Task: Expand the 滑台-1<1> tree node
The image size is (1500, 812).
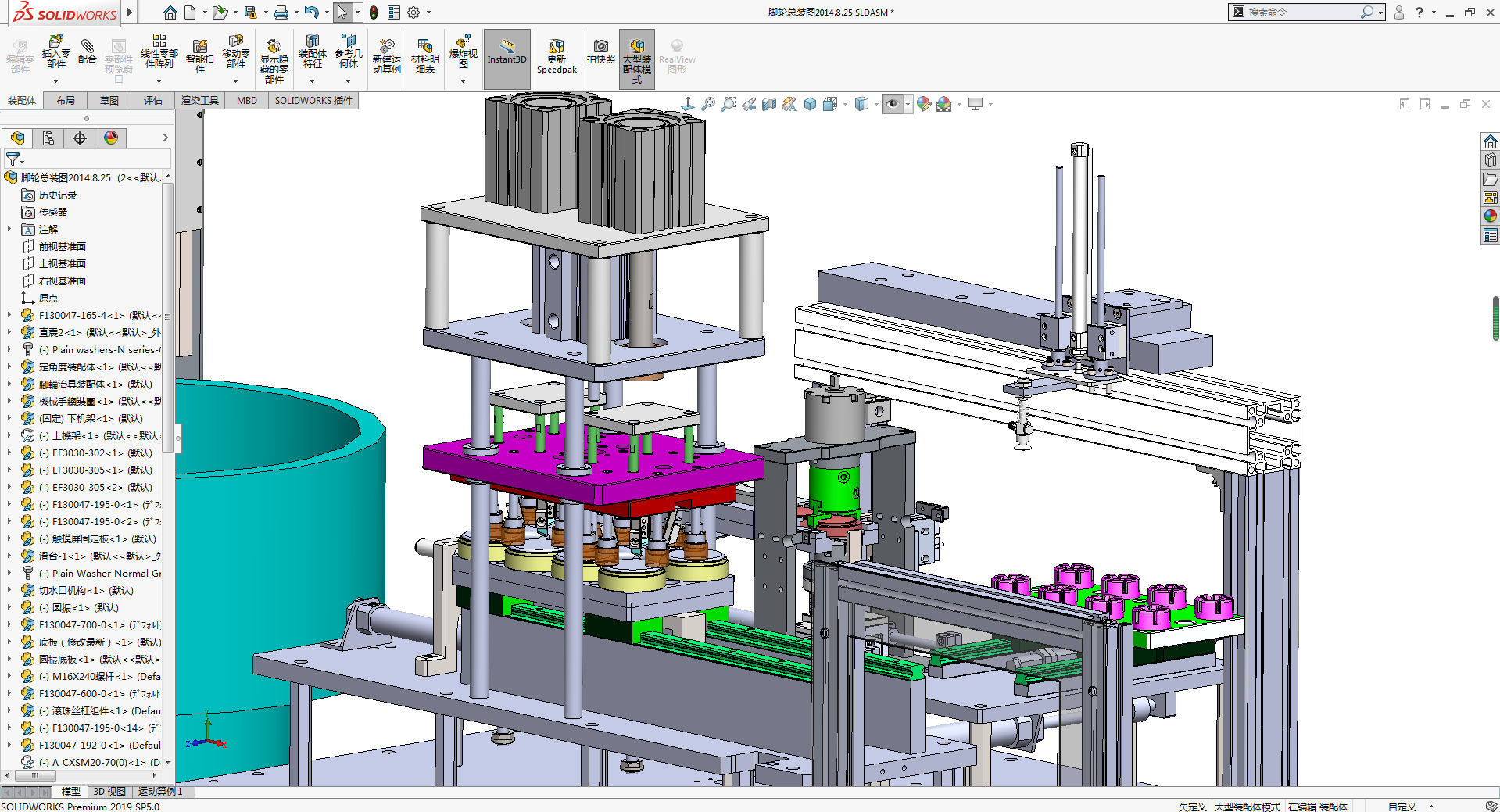Action: click(x=9, y=556)
